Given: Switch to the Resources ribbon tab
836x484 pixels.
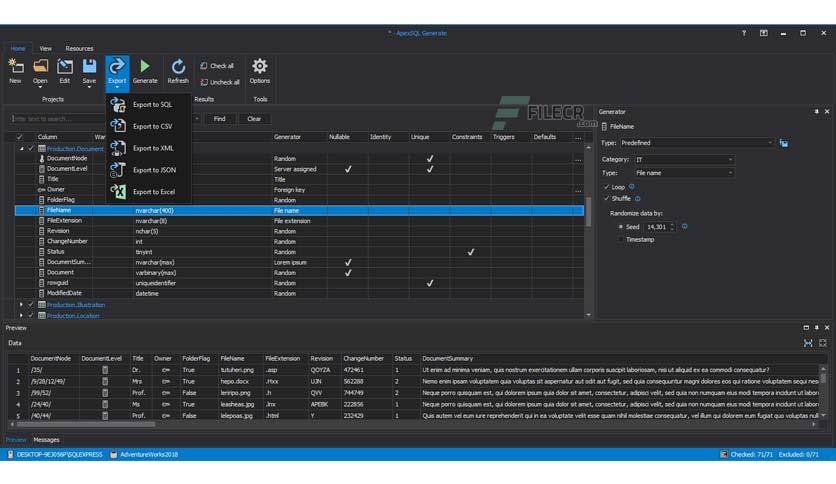Looking at the screenshot, I should click(x=79, y=49).
